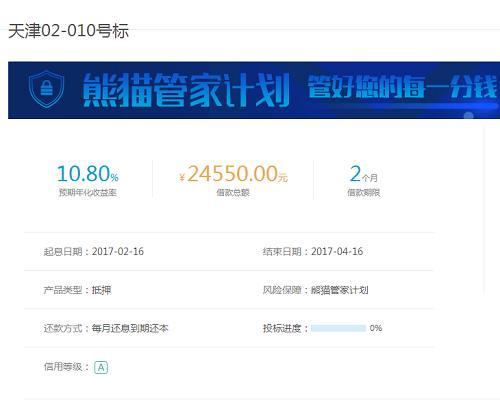Click the 2个月 loan term value
This screenshot has height=411, width=500.
363,174
